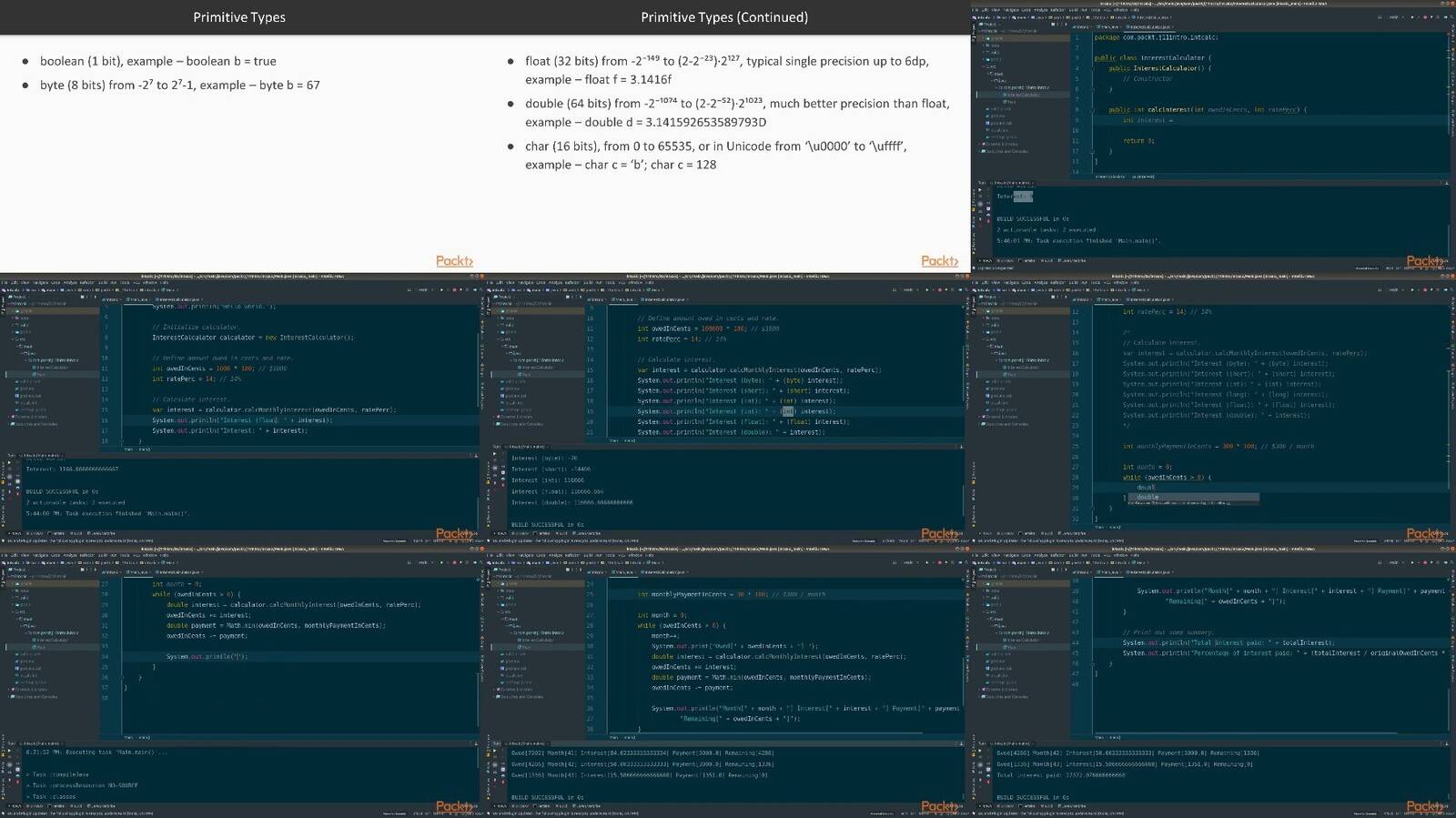Open the Primitive Types (Continued) slide thumbnail

[x=728, y=136]
